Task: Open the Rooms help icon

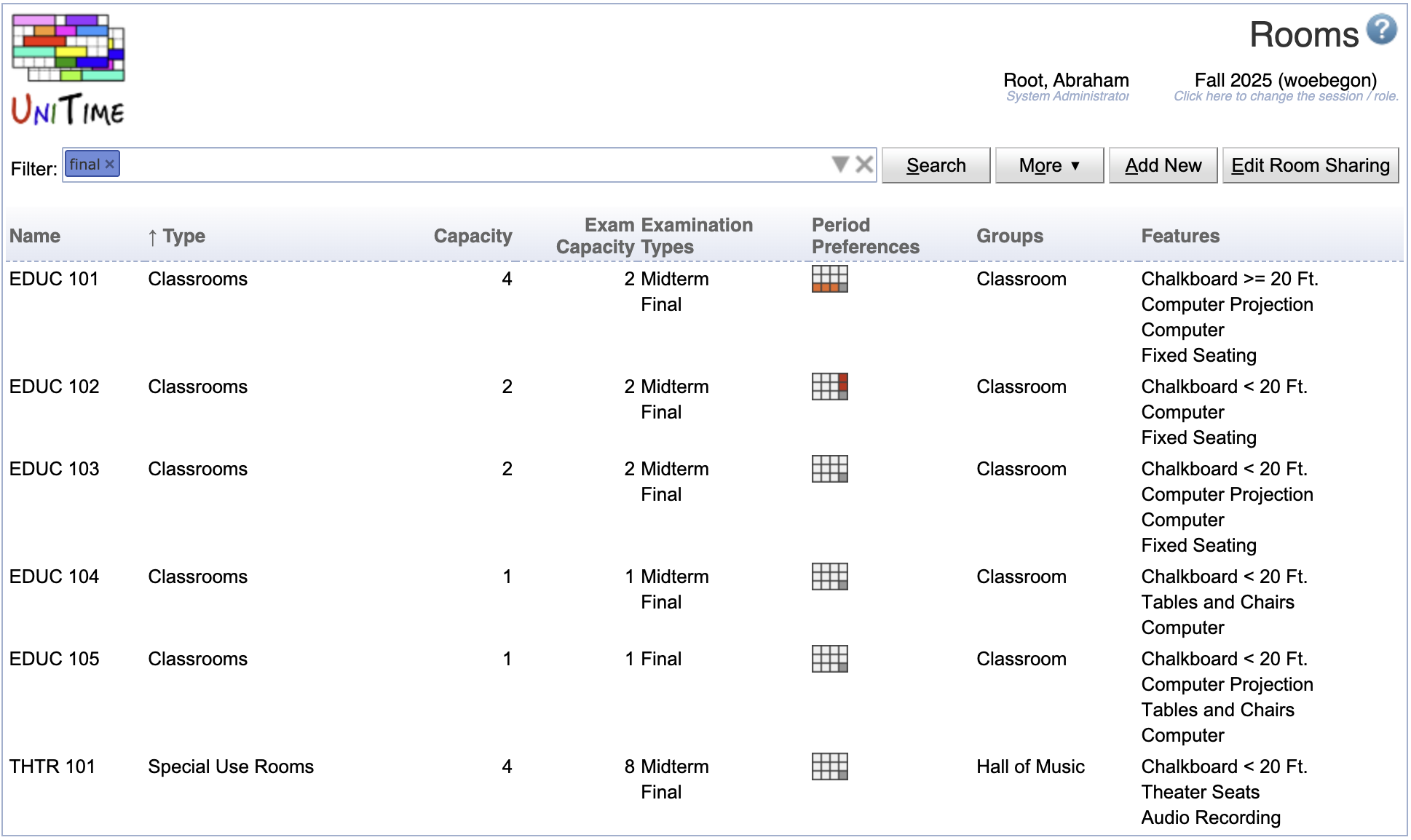Action: tap(1381, 31)
